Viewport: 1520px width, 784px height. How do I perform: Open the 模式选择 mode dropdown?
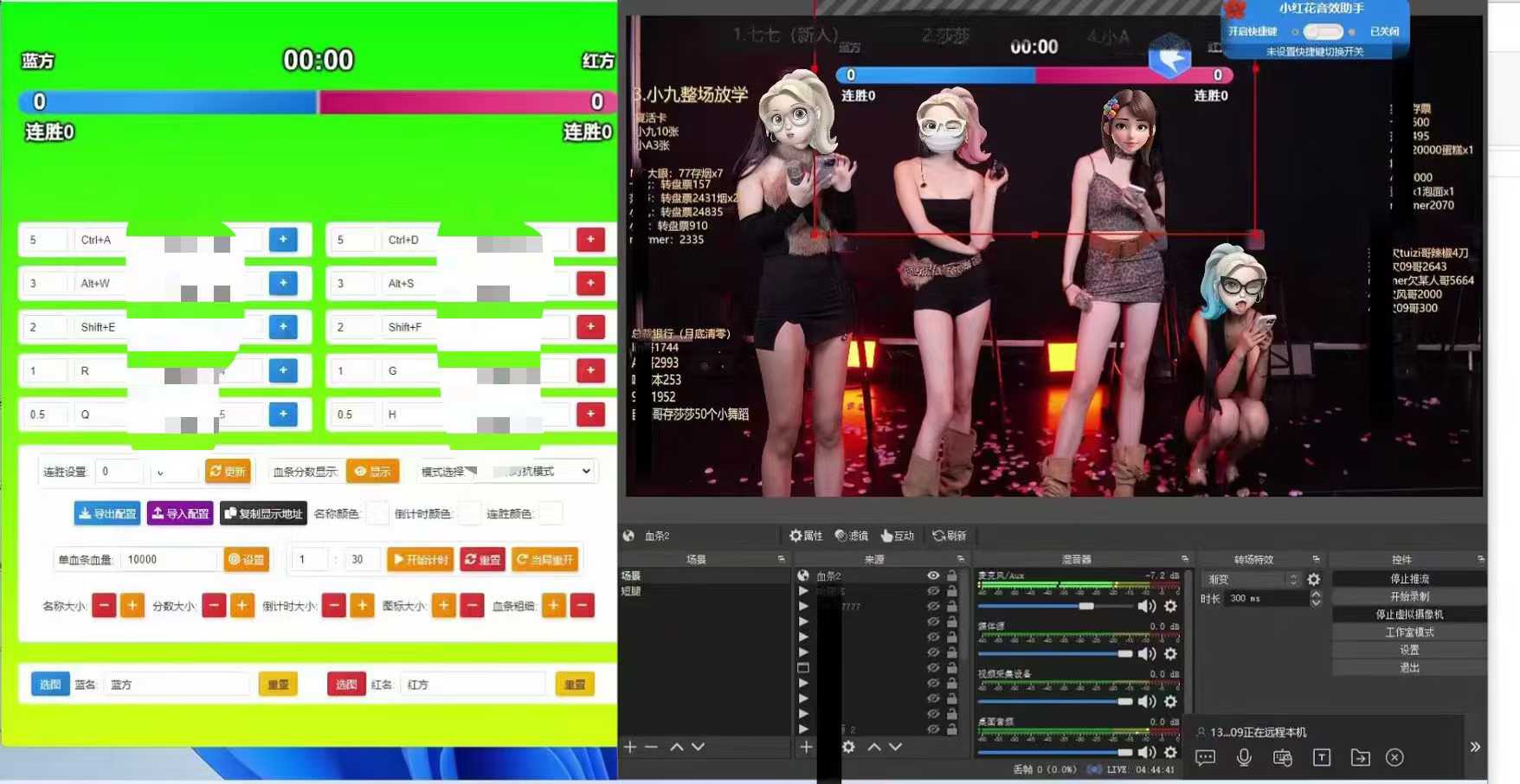542,472
